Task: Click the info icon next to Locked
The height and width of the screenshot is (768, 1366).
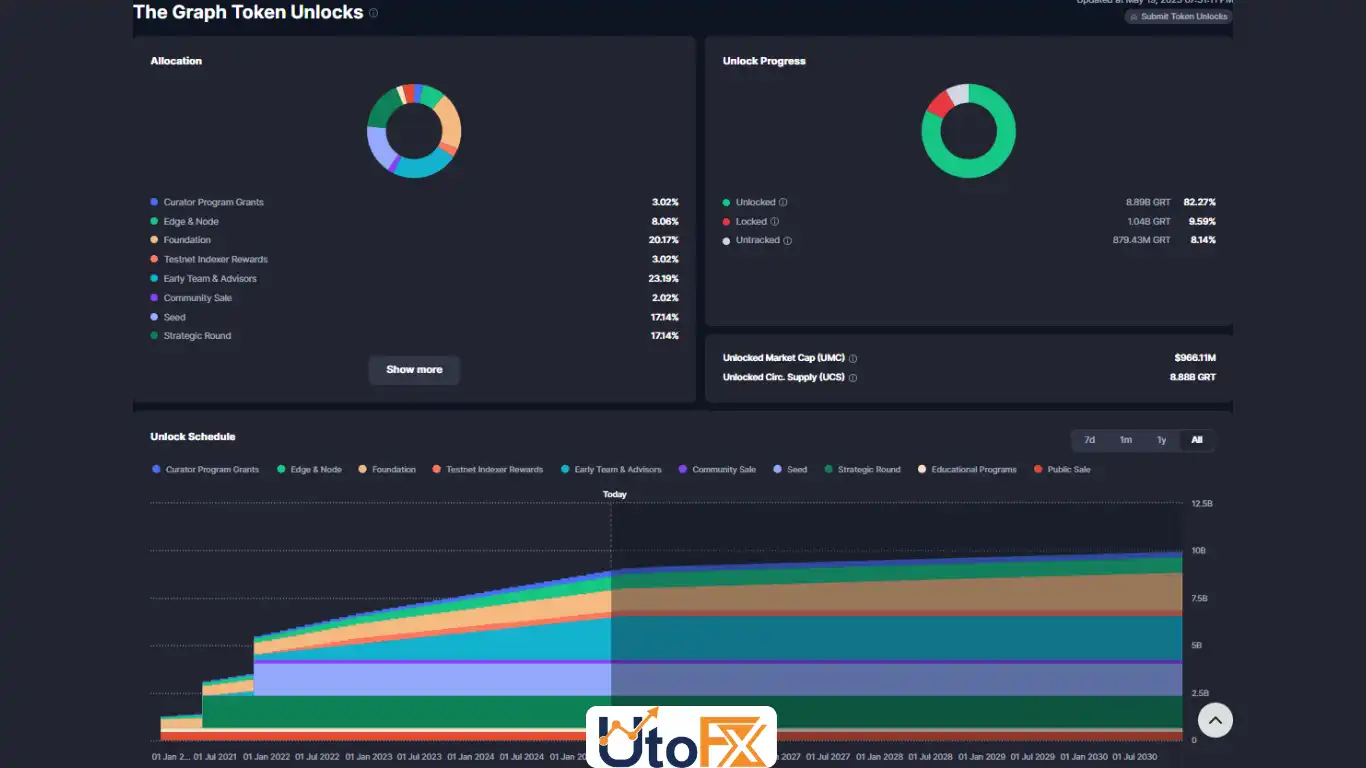Action: click(775, 221)
